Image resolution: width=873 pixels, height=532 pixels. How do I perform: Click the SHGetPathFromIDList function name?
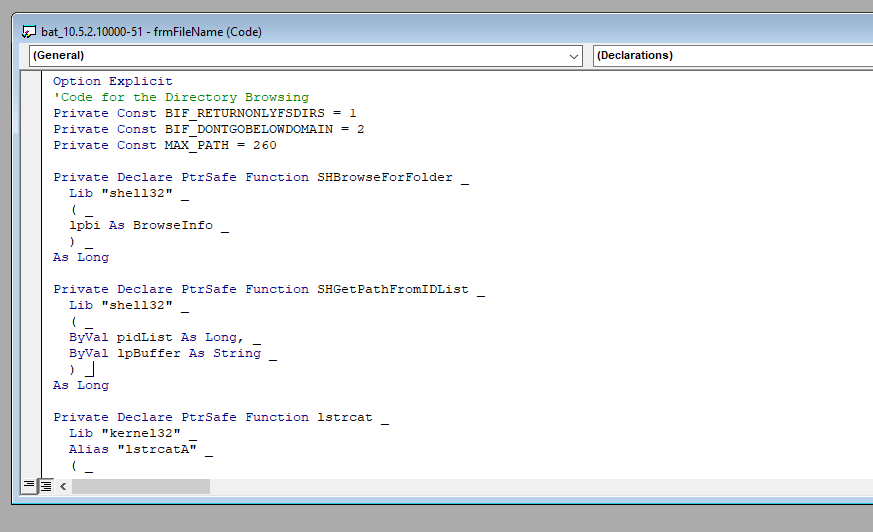click(393, 289)
